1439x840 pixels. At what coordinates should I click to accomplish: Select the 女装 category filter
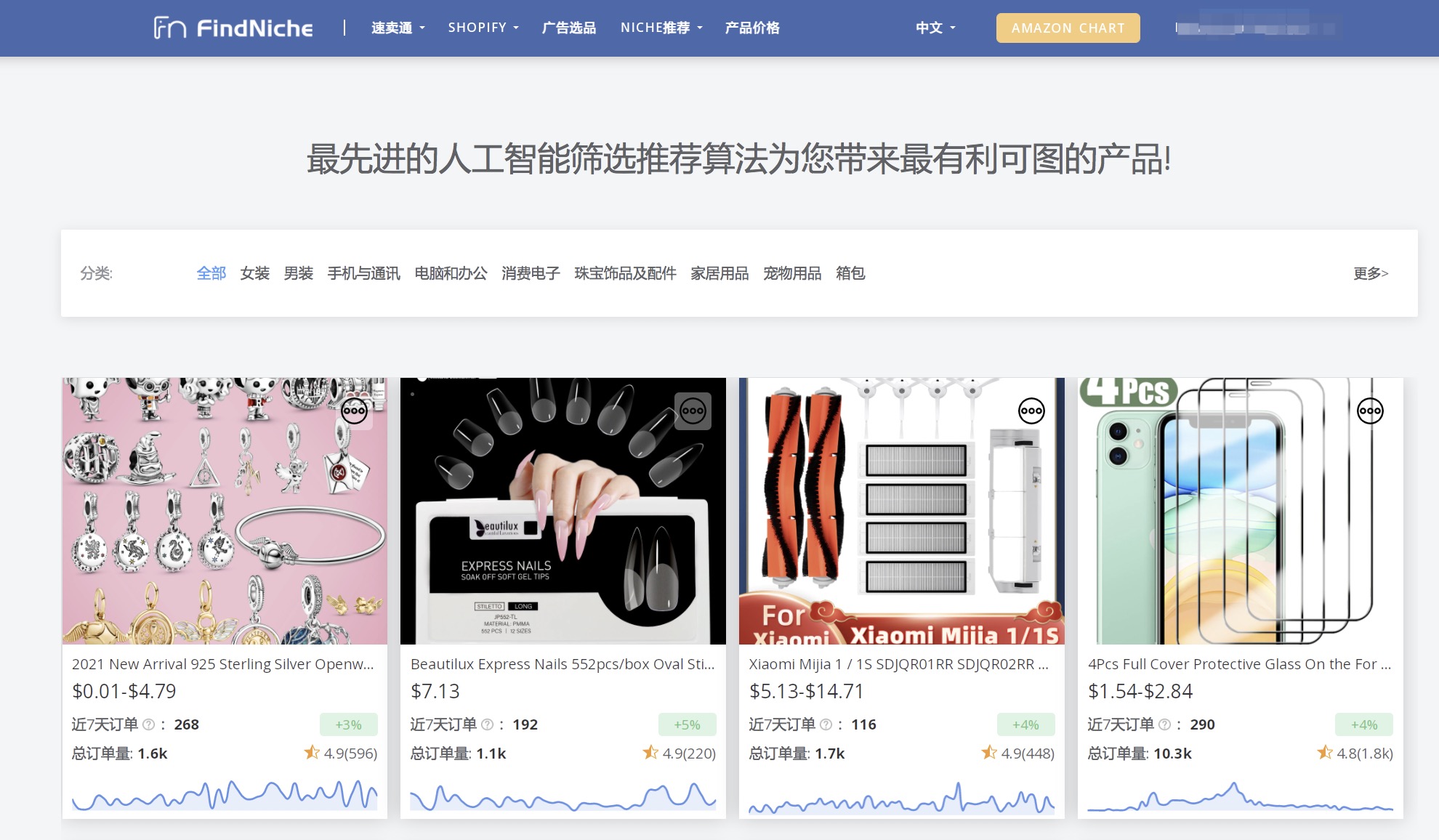(x=255, y=273)
